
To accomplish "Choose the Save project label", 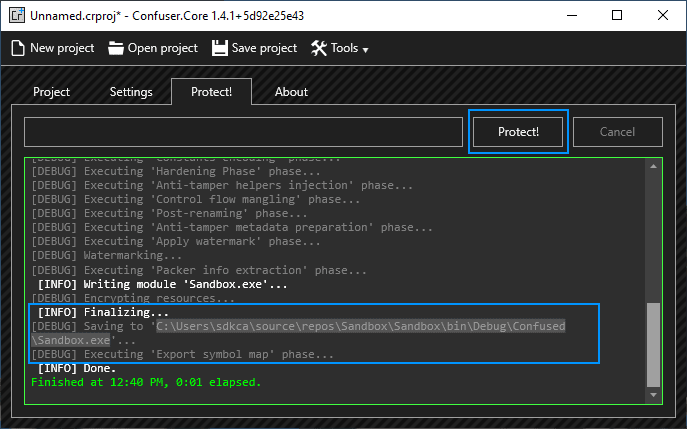I will 264,48.
